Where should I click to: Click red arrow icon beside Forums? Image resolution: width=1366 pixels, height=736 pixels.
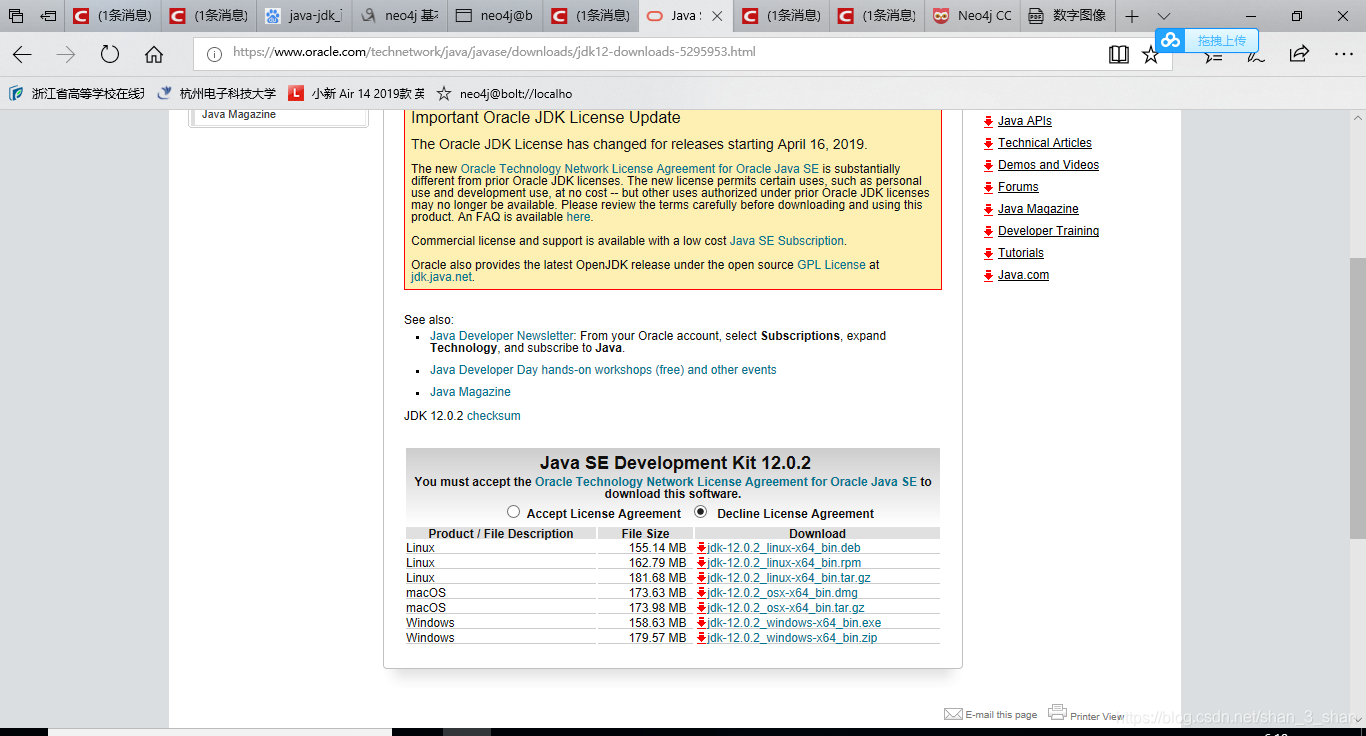coord(988,187)
